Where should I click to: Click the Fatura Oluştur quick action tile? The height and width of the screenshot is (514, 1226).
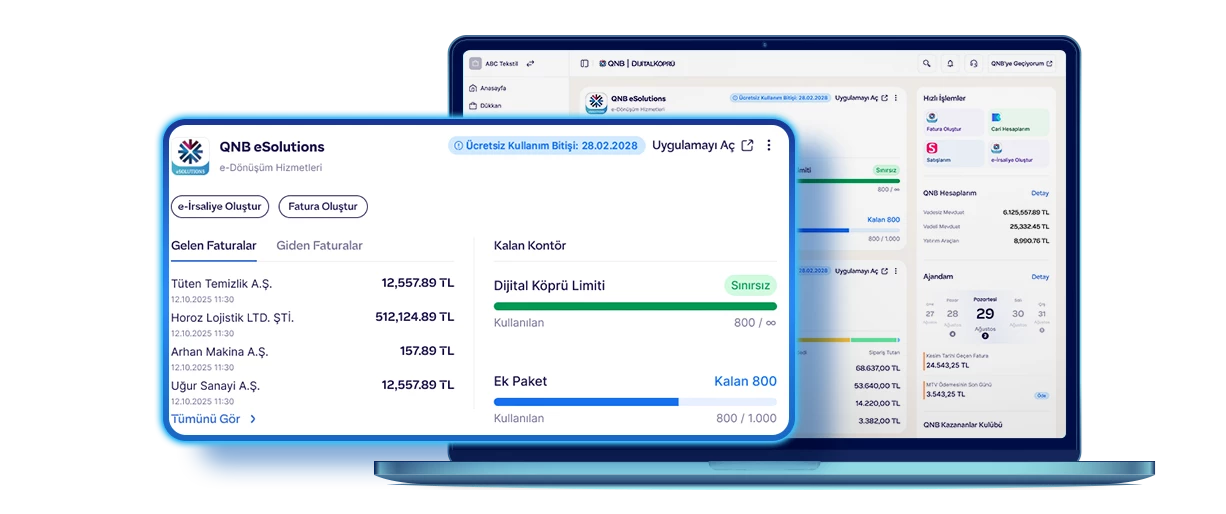(x=953, y=122)
